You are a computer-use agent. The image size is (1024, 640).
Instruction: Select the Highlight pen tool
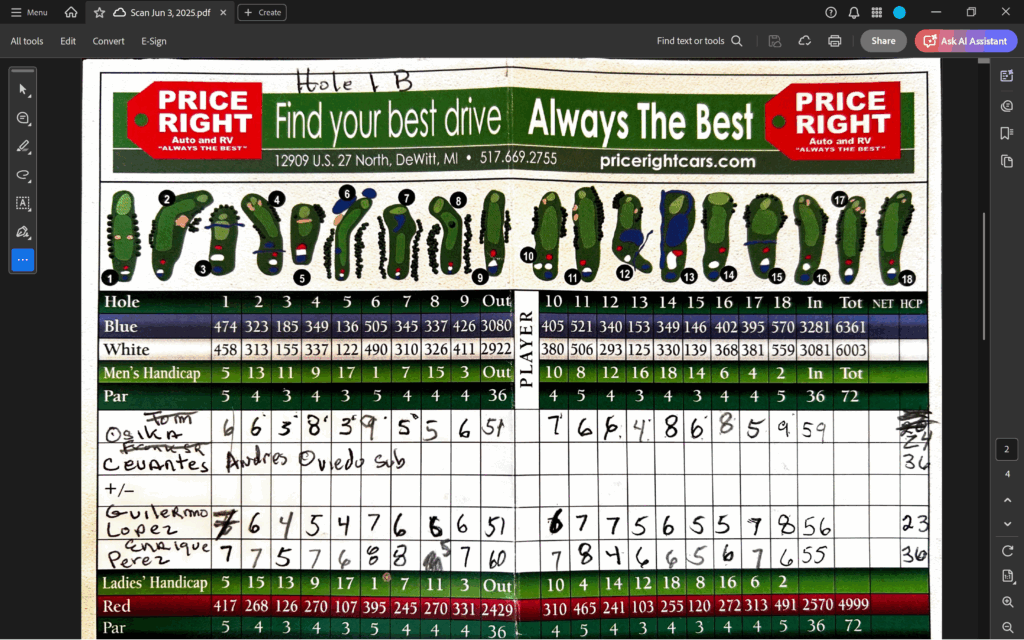point(23,146)
